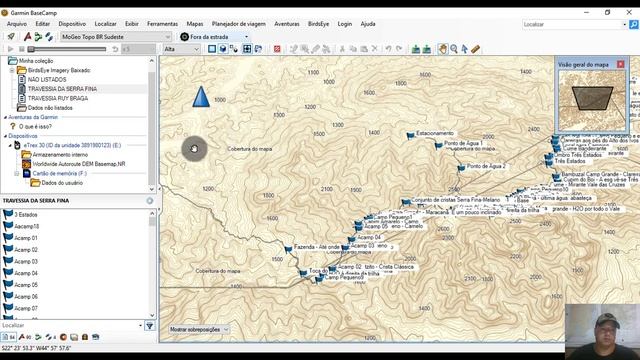Toggle the adventures filter backpack icon
The height and width of the screenshot is (360, 640).
point(84,337)
